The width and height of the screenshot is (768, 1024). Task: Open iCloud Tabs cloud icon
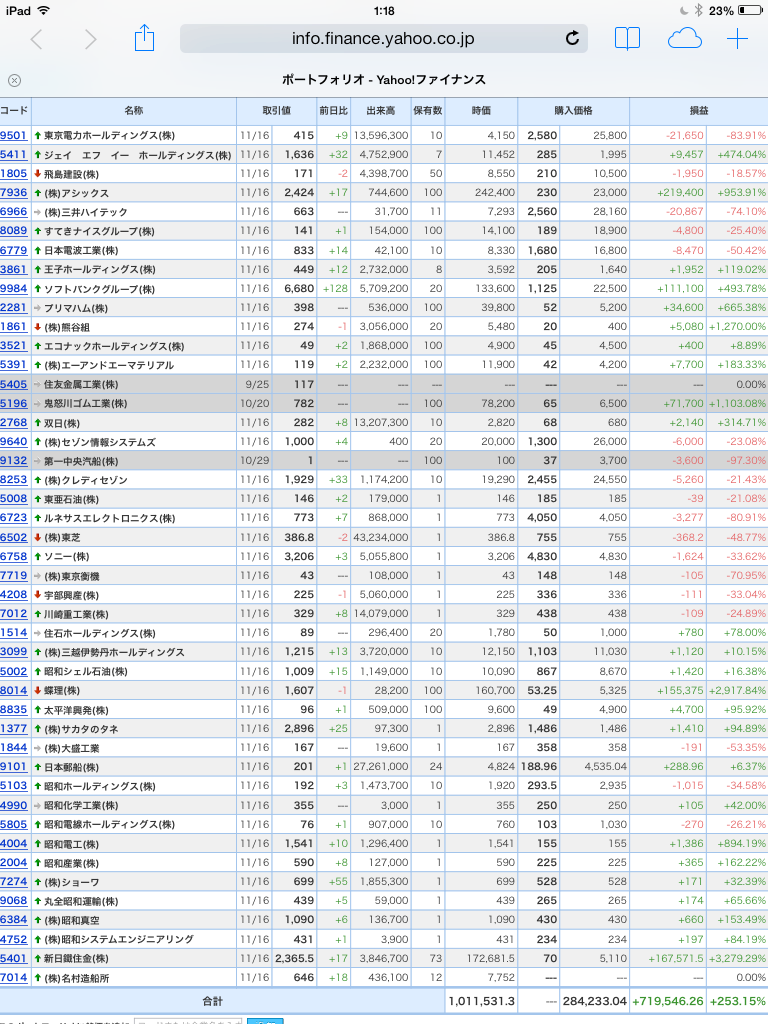684,39
